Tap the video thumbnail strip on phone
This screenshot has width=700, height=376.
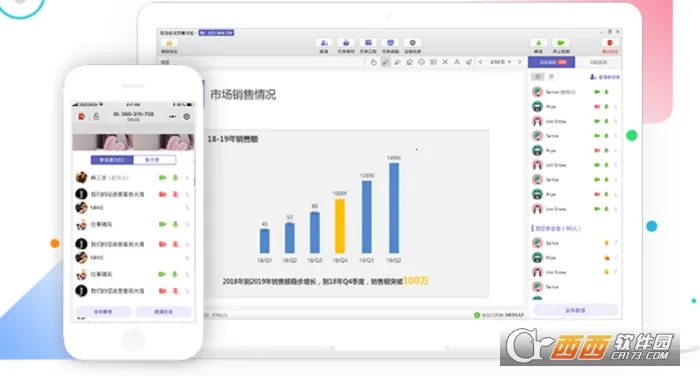pyautogui.click(x=133, y=142)
